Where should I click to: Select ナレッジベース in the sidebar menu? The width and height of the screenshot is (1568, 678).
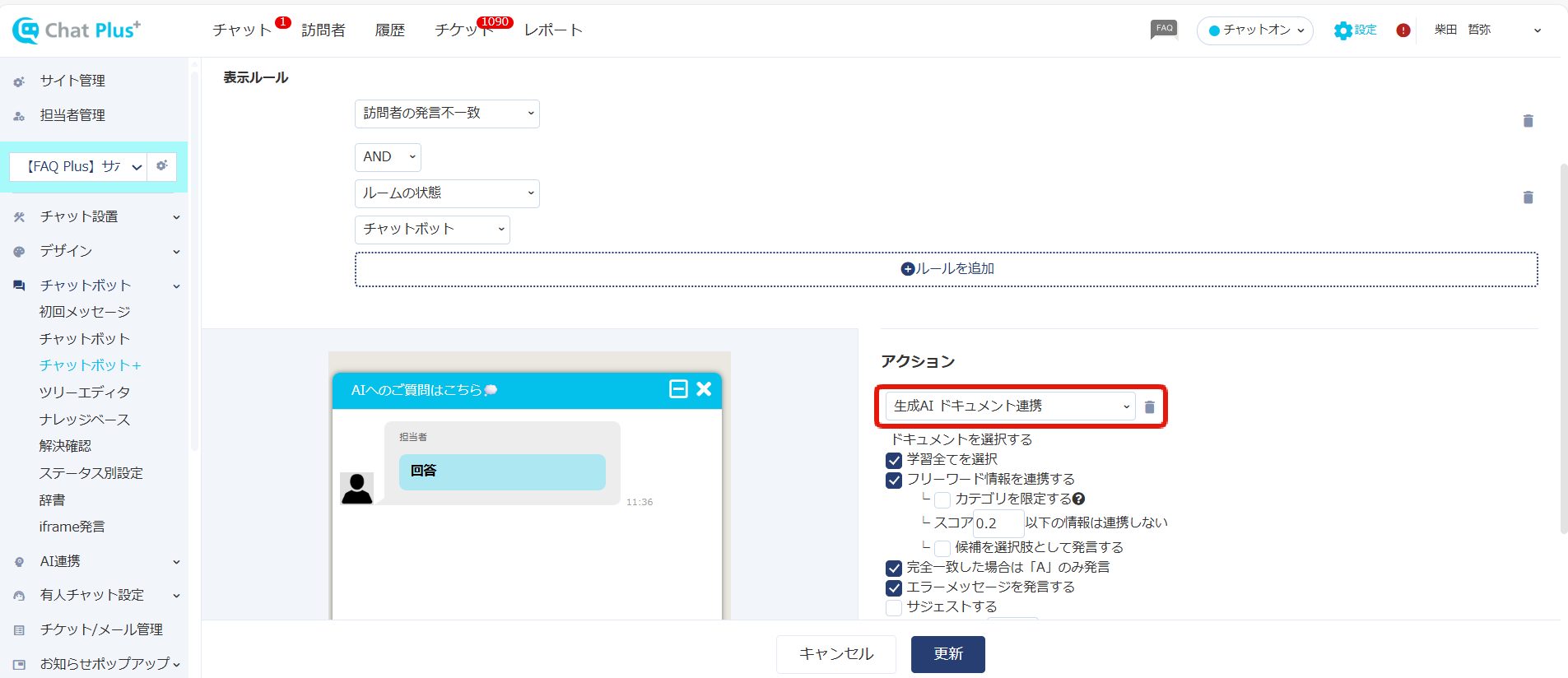(85, 420)
